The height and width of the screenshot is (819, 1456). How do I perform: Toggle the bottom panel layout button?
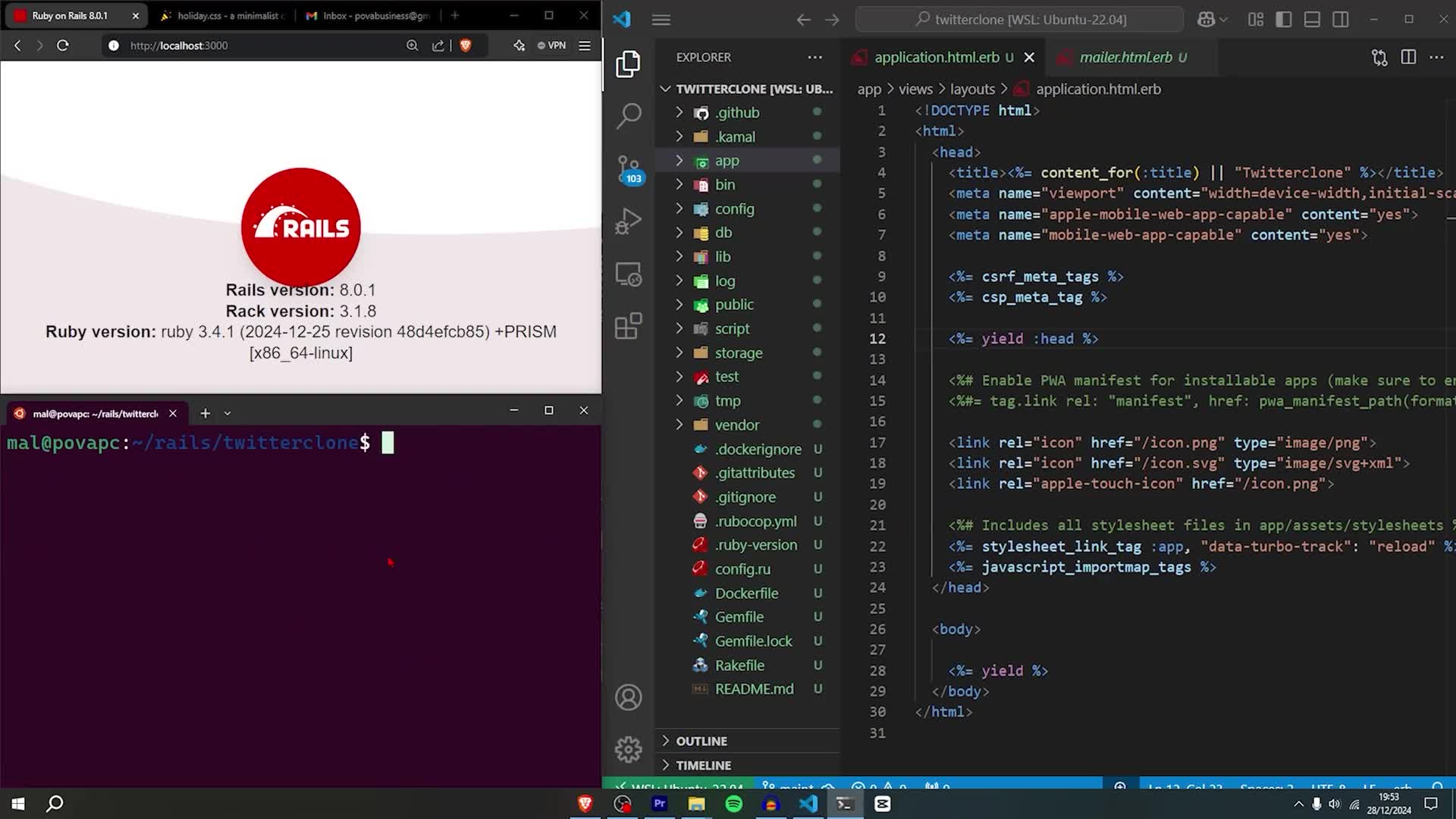pos(1312,20)
